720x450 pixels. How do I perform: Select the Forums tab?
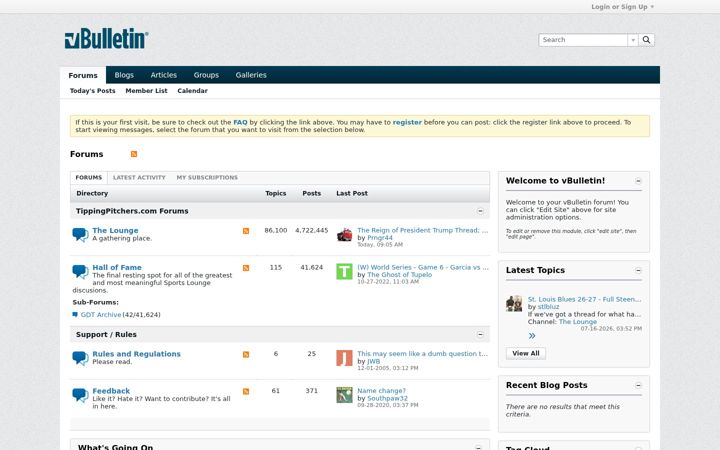[x=83, y=75]
